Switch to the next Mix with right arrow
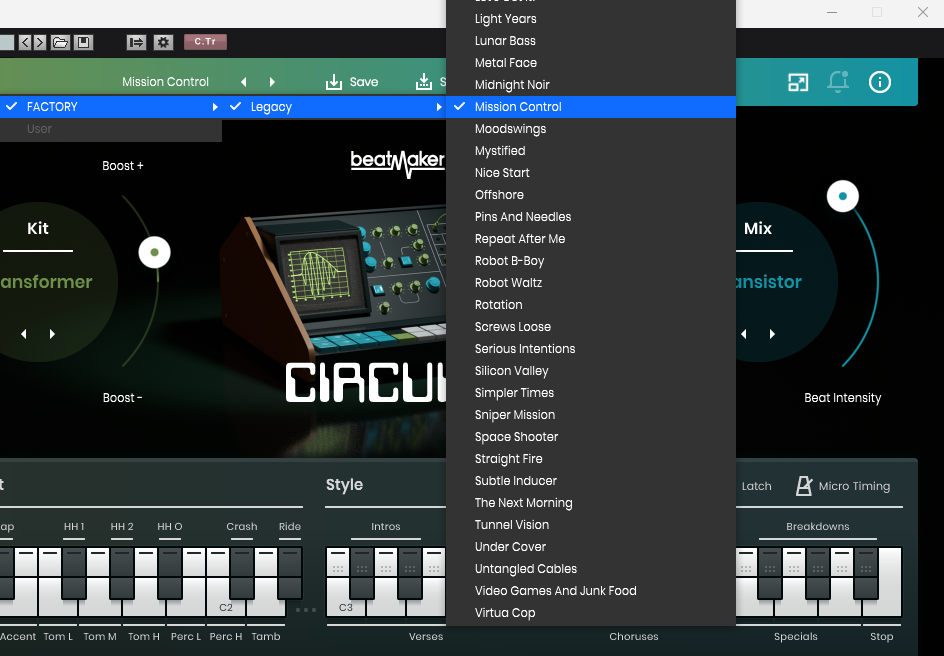The image size is (944, 656). coord(772,334)
